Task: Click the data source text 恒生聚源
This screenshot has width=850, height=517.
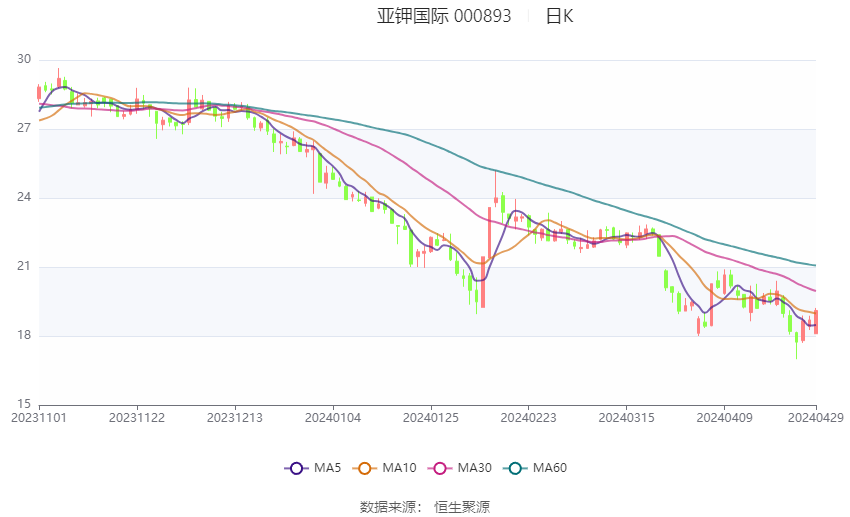Action: pos(462,507)
